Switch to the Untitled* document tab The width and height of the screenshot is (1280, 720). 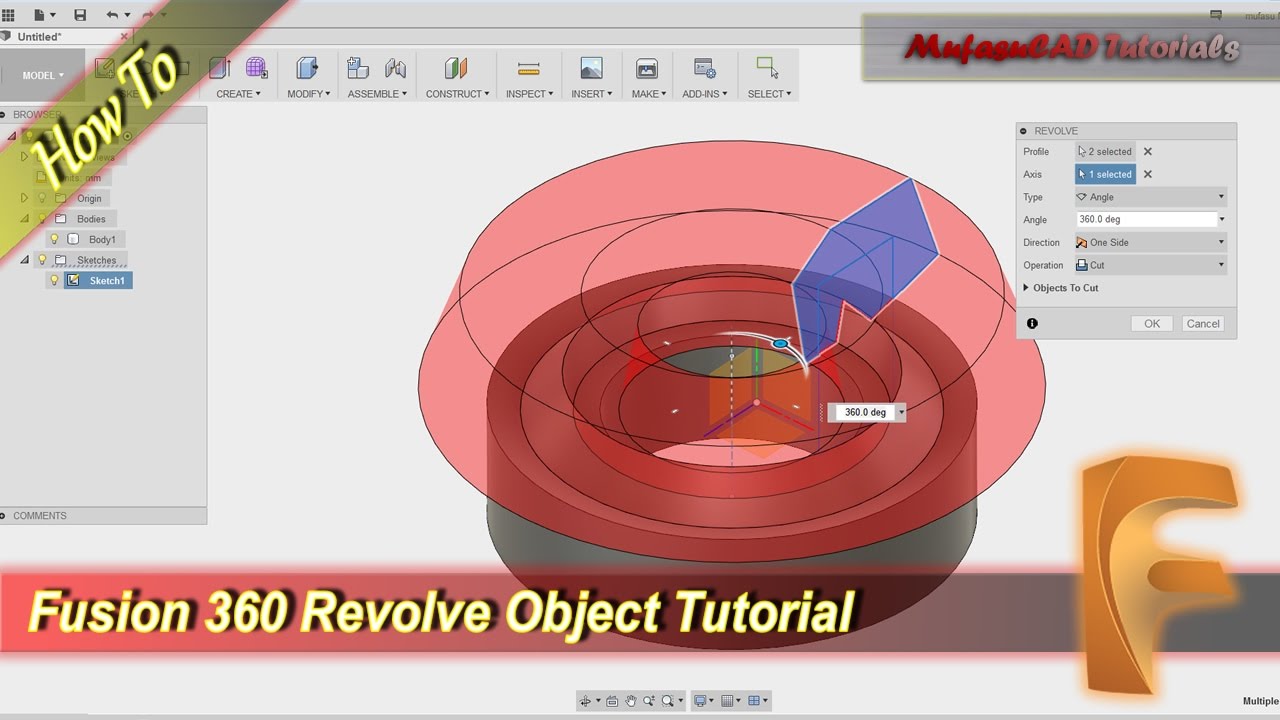40,37
